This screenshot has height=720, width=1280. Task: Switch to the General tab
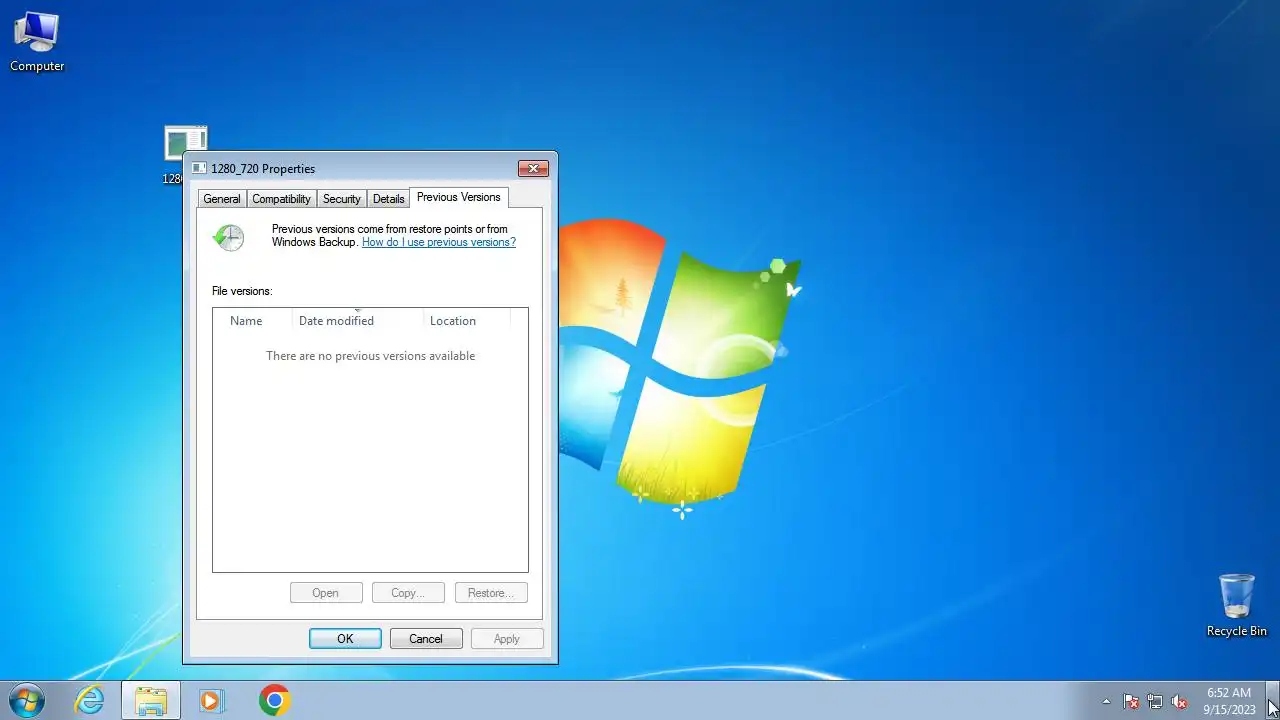point(222,199)
